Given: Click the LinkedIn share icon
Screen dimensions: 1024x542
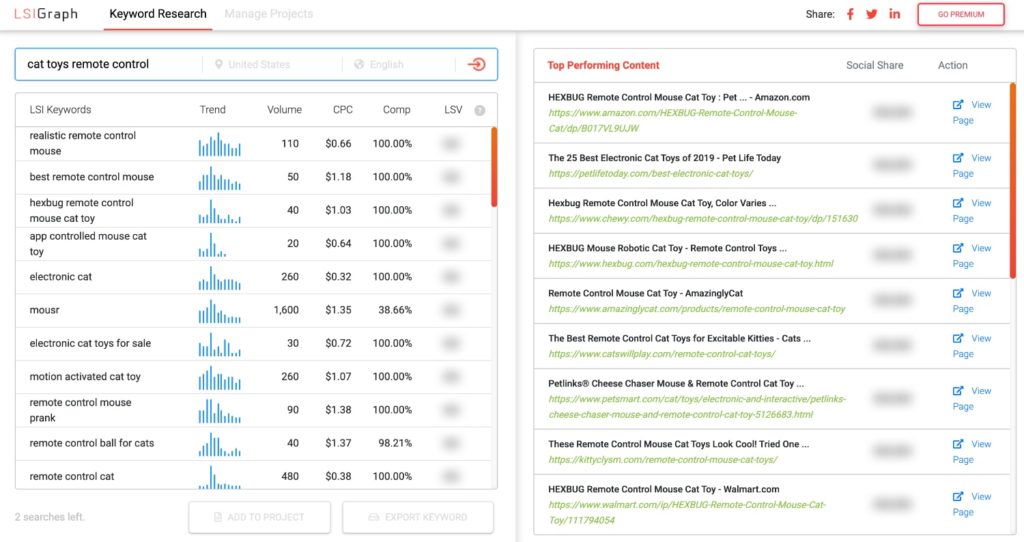Looking at the screenshot, I should click(894, 14).
